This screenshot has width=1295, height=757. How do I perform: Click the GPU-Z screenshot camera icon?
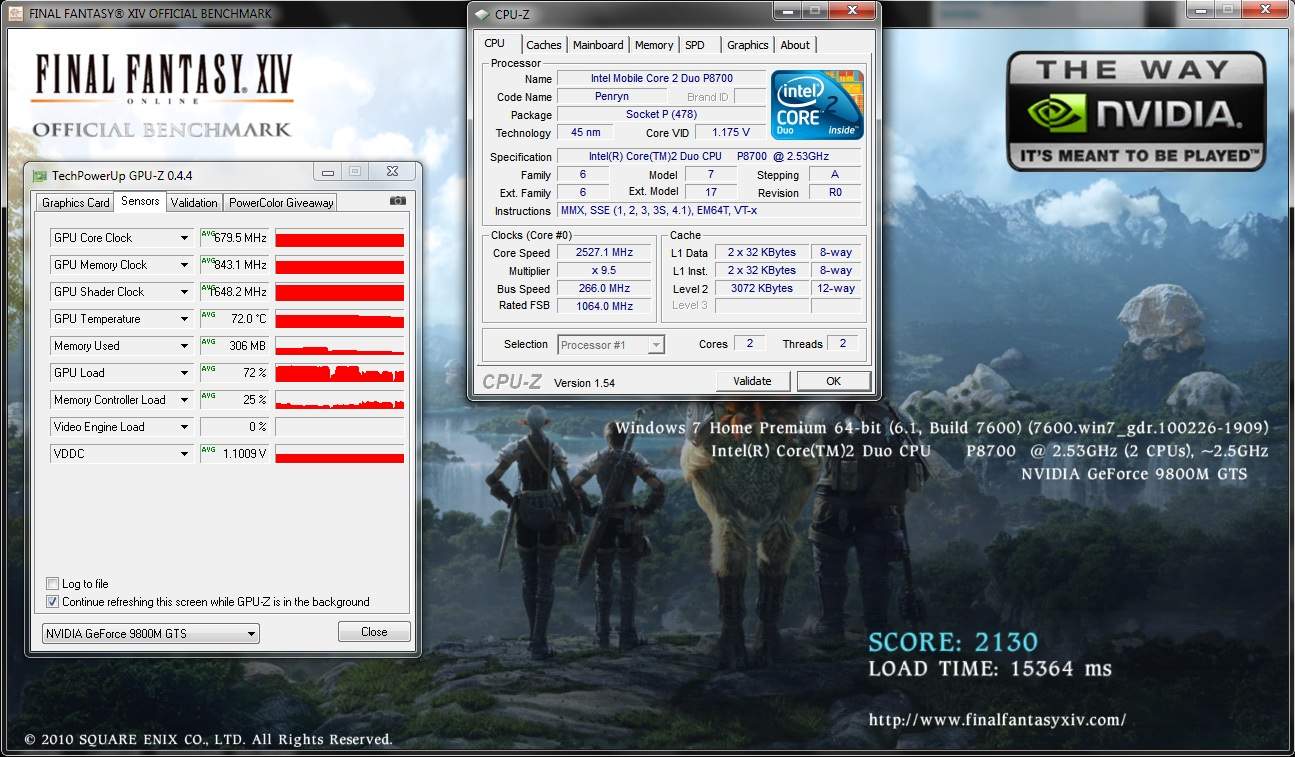pyautogui.click(x=397, y=201)
